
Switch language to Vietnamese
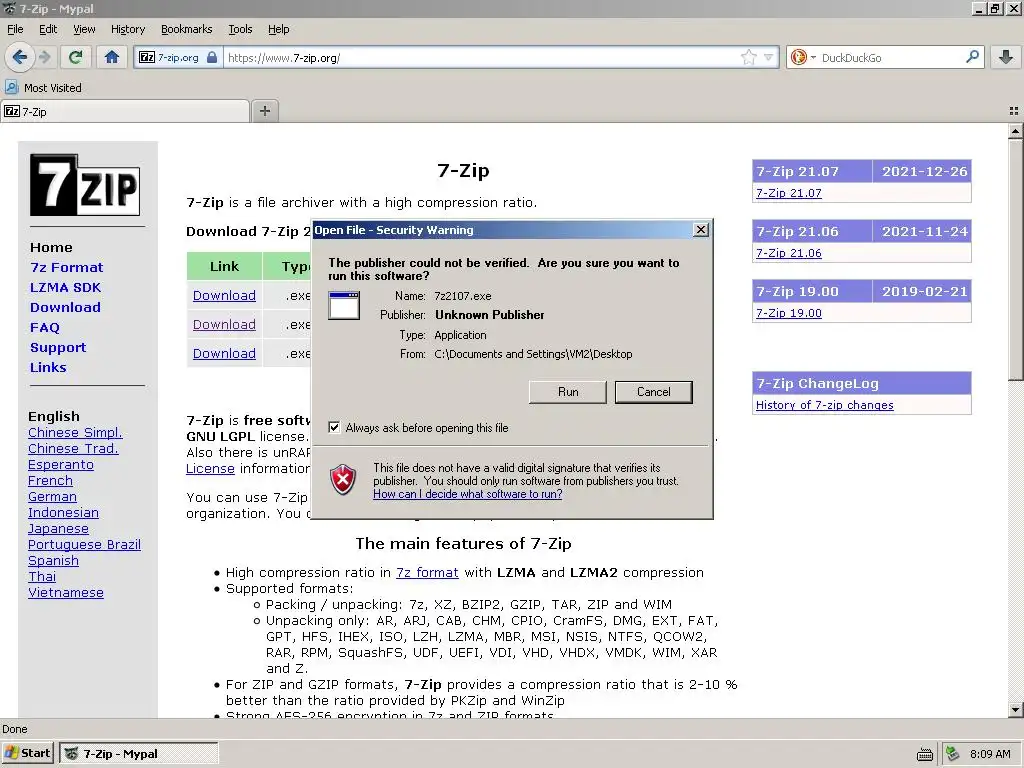66,592
